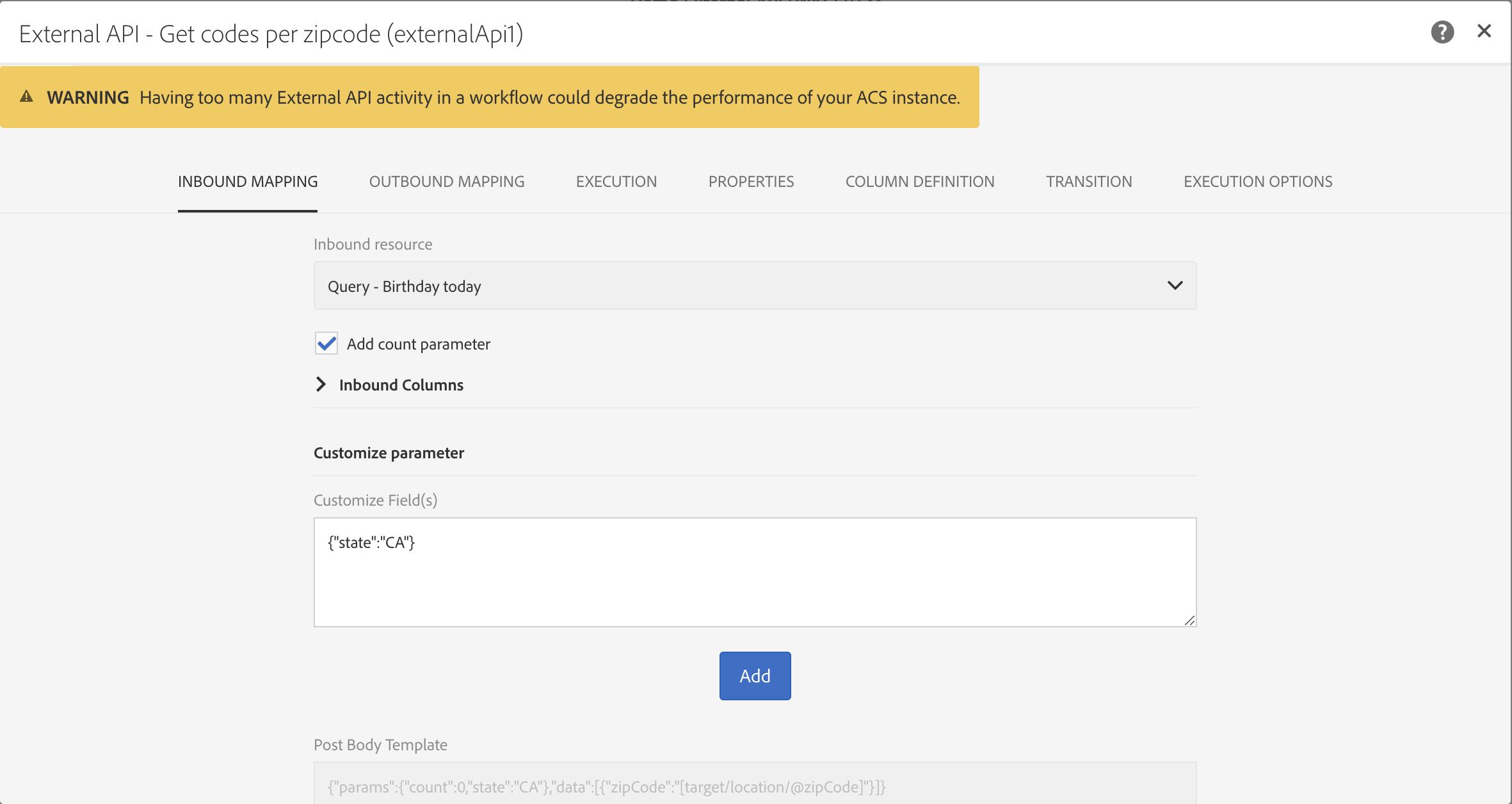Click the Post Body Template field

754,786
